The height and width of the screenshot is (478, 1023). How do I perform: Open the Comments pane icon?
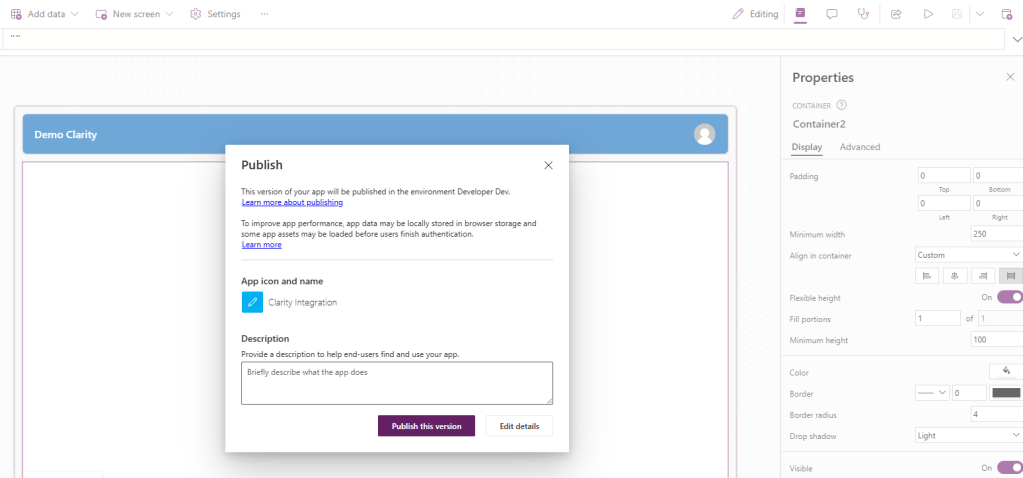(x=831, y=14)
